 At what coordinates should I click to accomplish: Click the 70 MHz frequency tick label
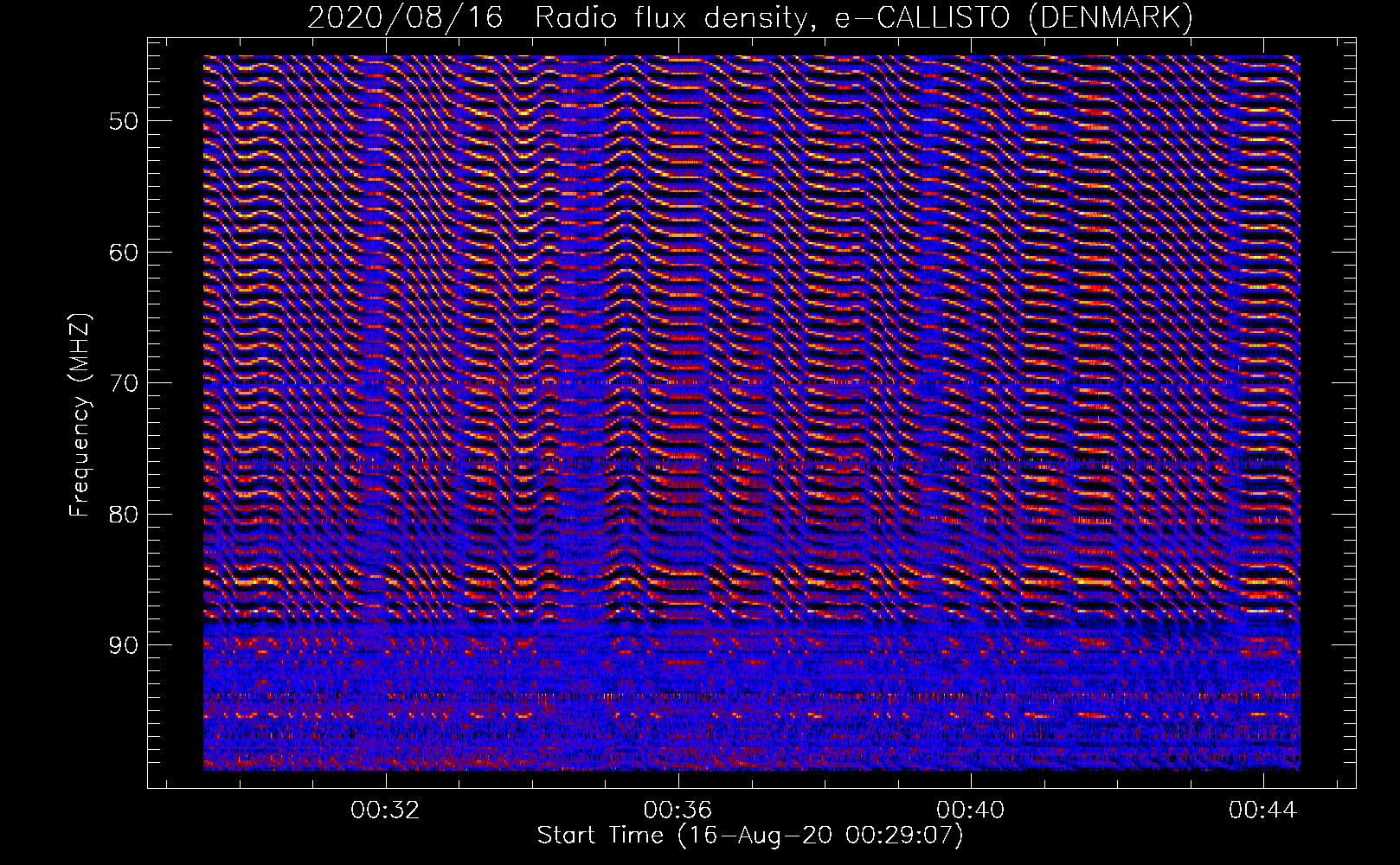(123, 383)
